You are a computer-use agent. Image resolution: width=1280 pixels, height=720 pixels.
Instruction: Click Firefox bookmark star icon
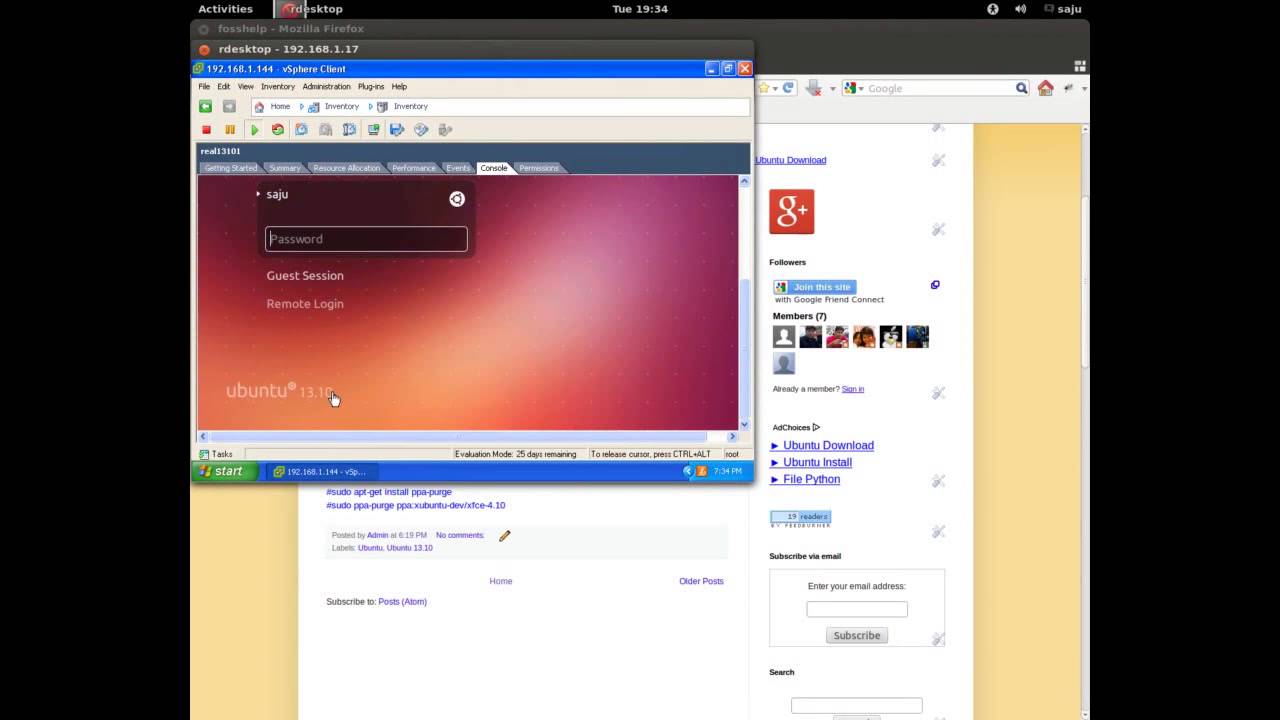point(764,88)
